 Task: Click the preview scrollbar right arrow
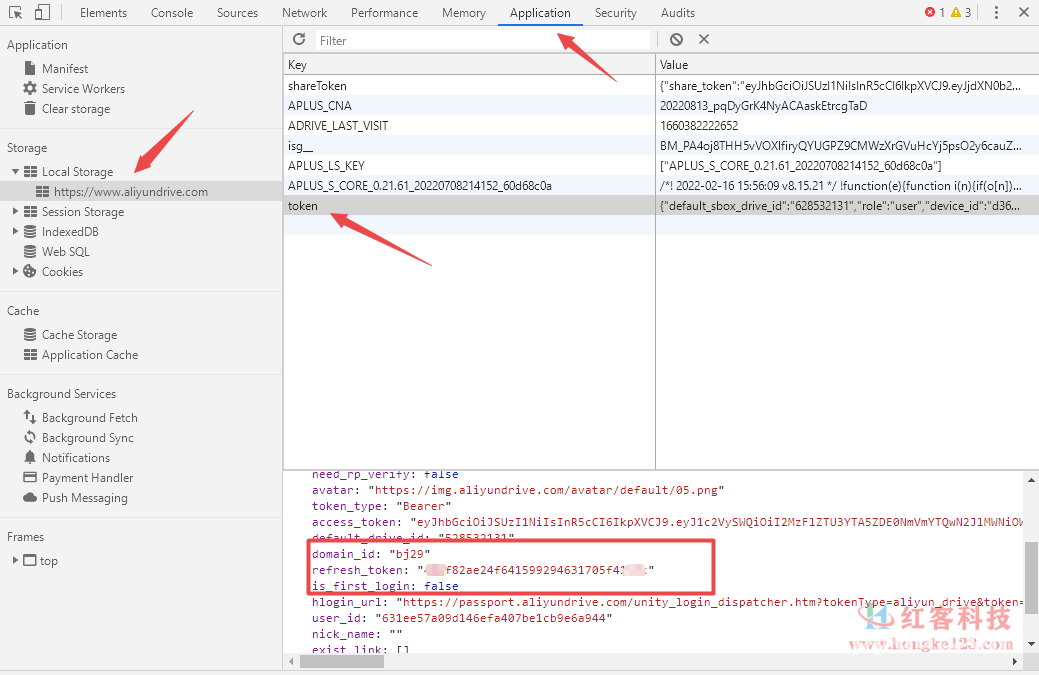1014,661
